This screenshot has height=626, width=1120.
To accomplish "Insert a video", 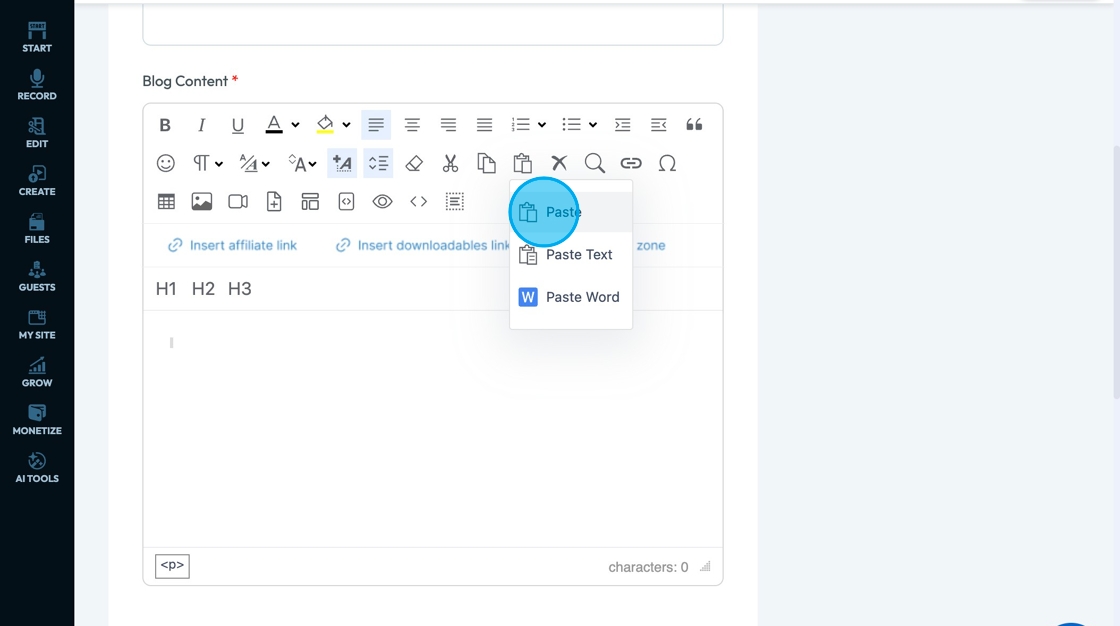I will (239, 202).
